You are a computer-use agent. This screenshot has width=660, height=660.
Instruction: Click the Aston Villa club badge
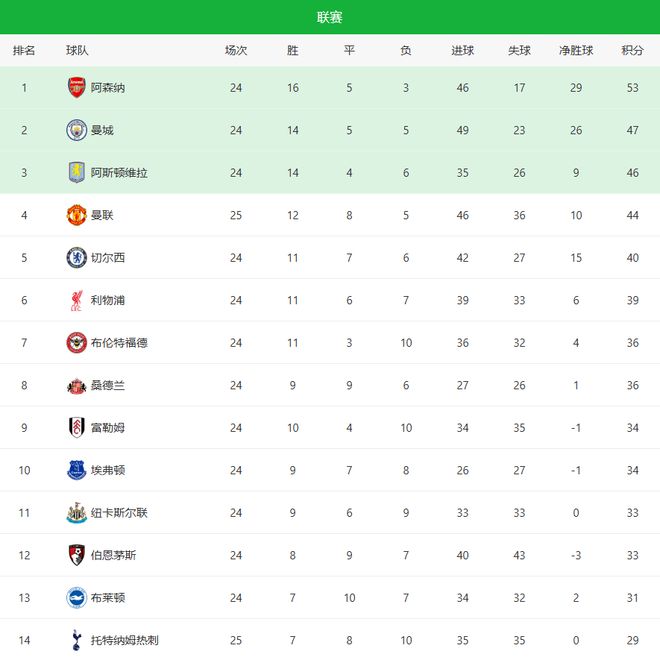click(x=77, y=173)
